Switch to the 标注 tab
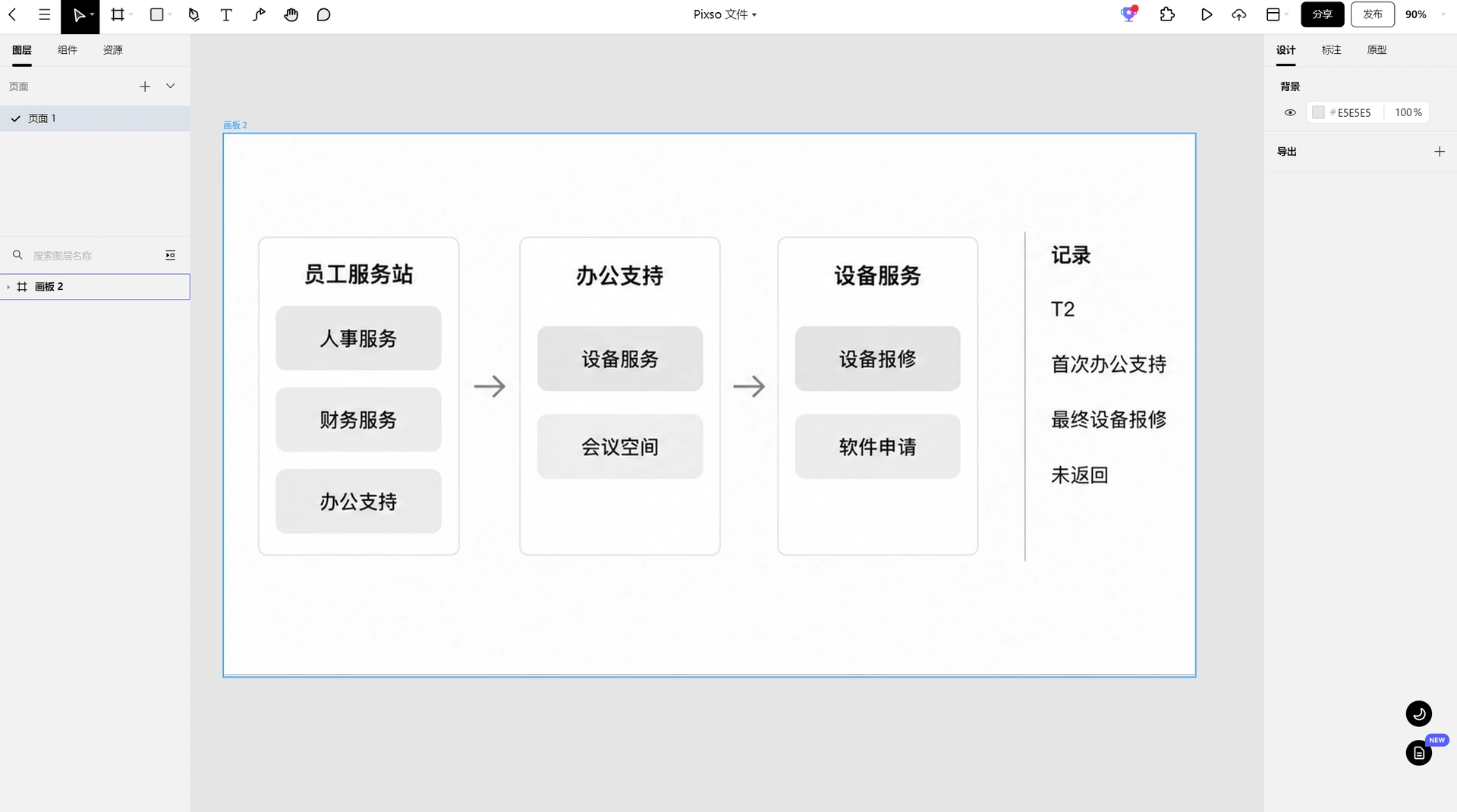Image resolution: width=1457 pixels, height=812 pixels. click(1332, 50)
